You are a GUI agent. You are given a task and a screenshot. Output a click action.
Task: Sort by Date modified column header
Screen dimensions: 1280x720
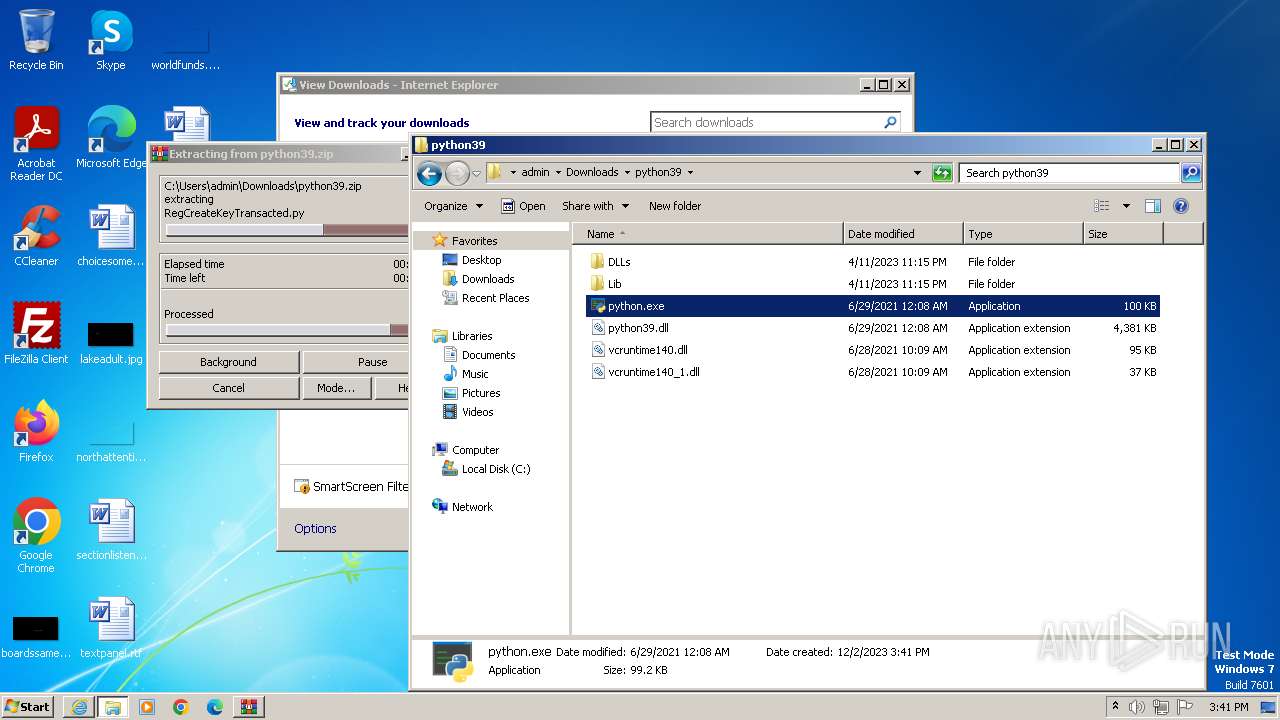903,234
